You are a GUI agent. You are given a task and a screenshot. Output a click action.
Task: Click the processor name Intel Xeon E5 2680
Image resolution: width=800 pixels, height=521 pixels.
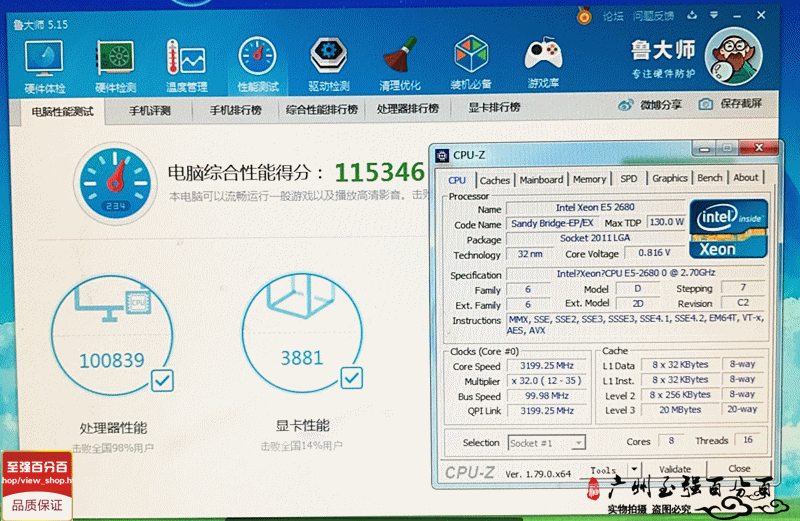click(595, 207)
